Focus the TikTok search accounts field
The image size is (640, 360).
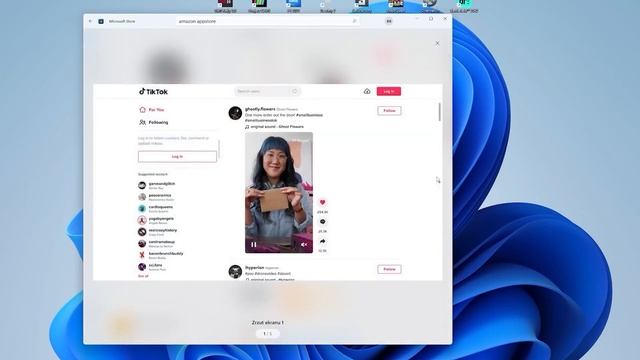[x=268, y=91]
